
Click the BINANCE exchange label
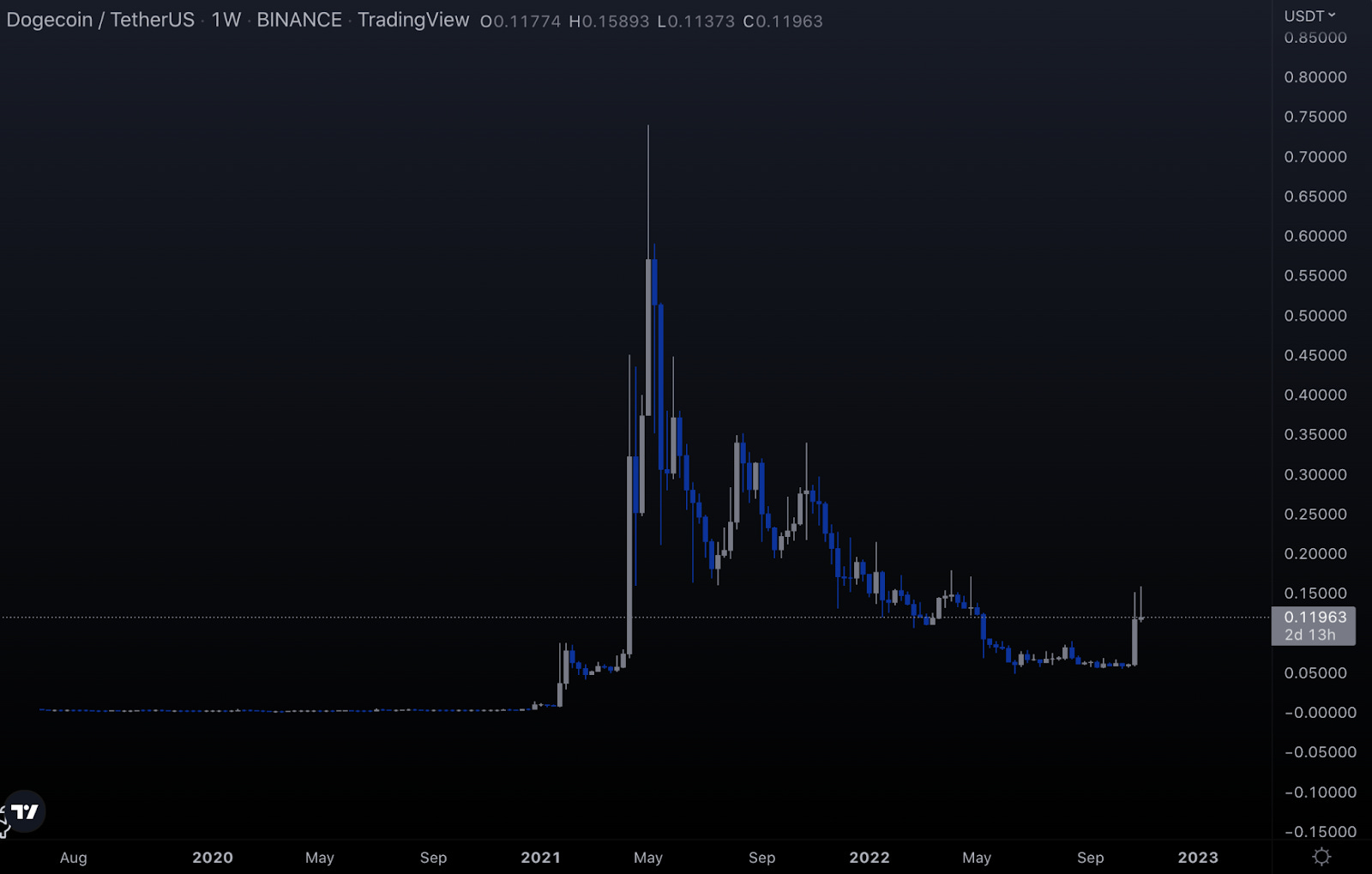point(299,20)
